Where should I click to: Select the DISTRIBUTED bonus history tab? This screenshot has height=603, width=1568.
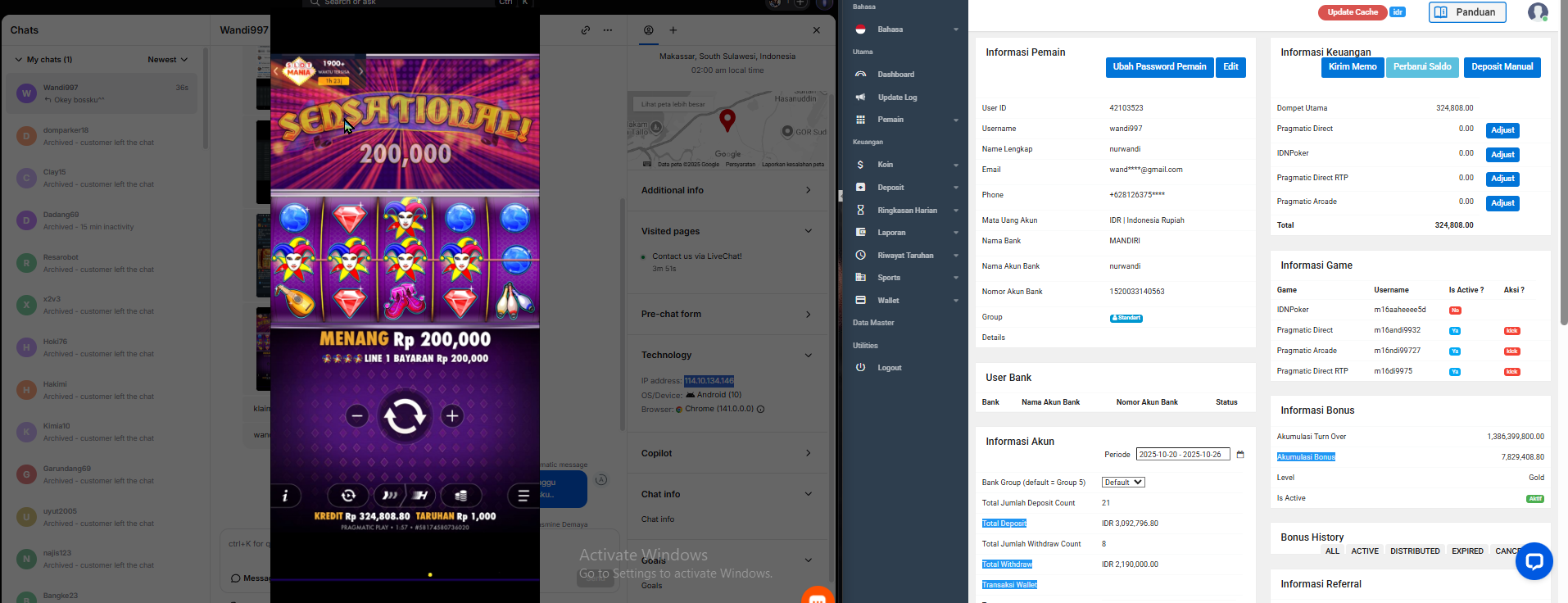[1415, 551]
